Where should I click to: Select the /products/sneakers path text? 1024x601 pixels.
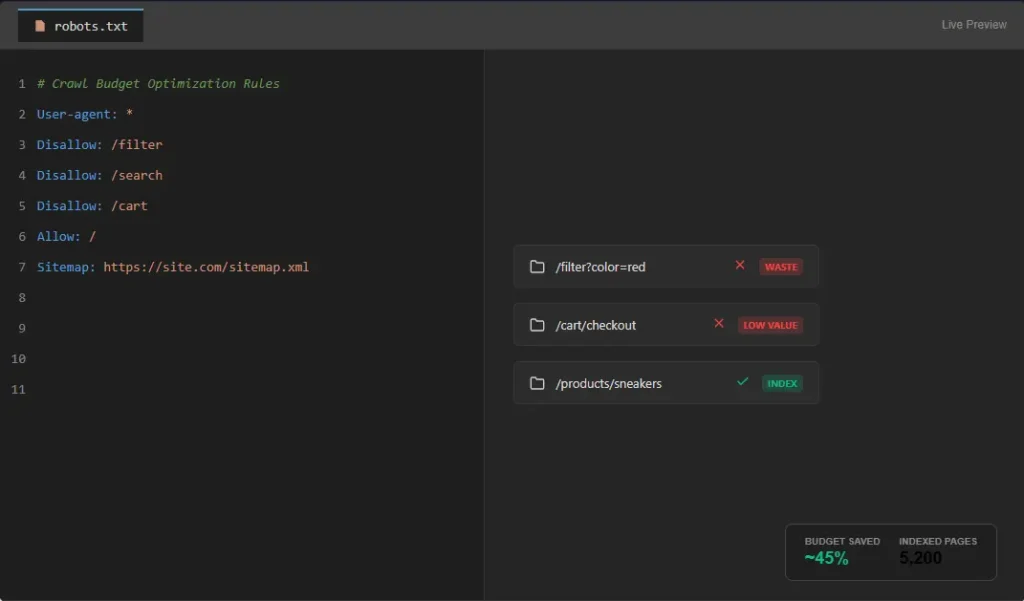coord(609,383)
